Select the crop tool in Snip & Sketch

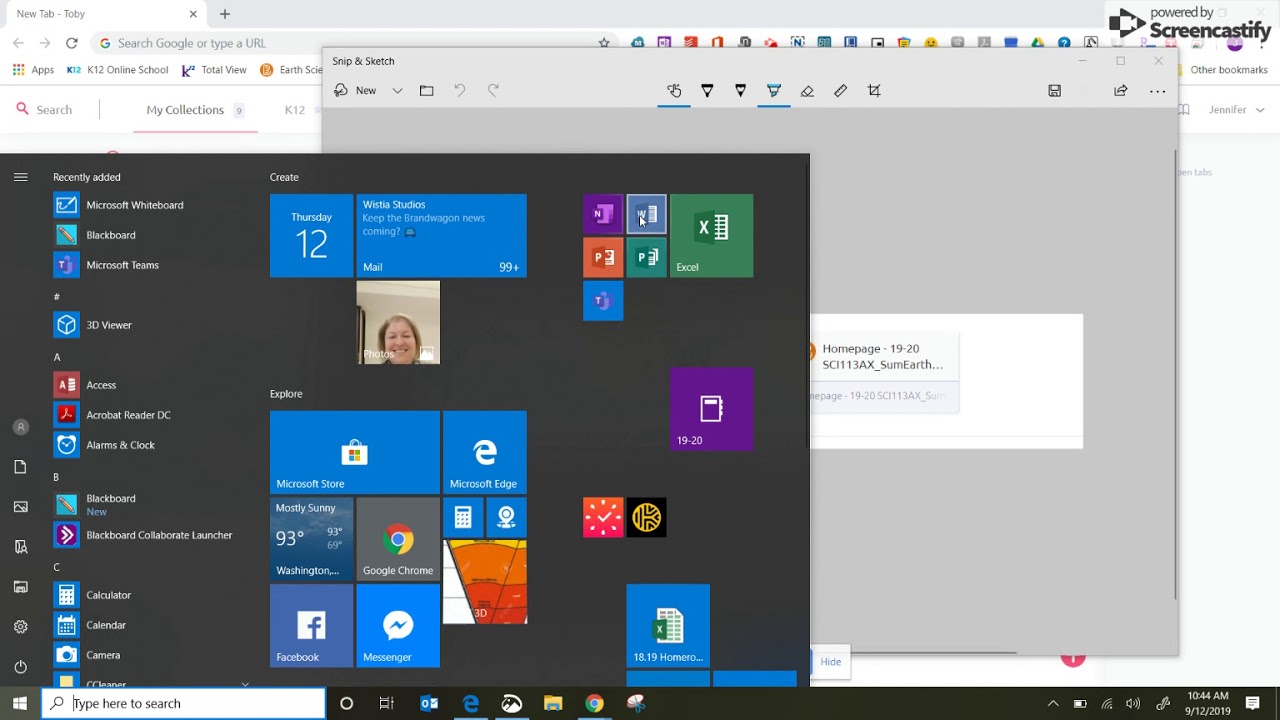point(874,91)
